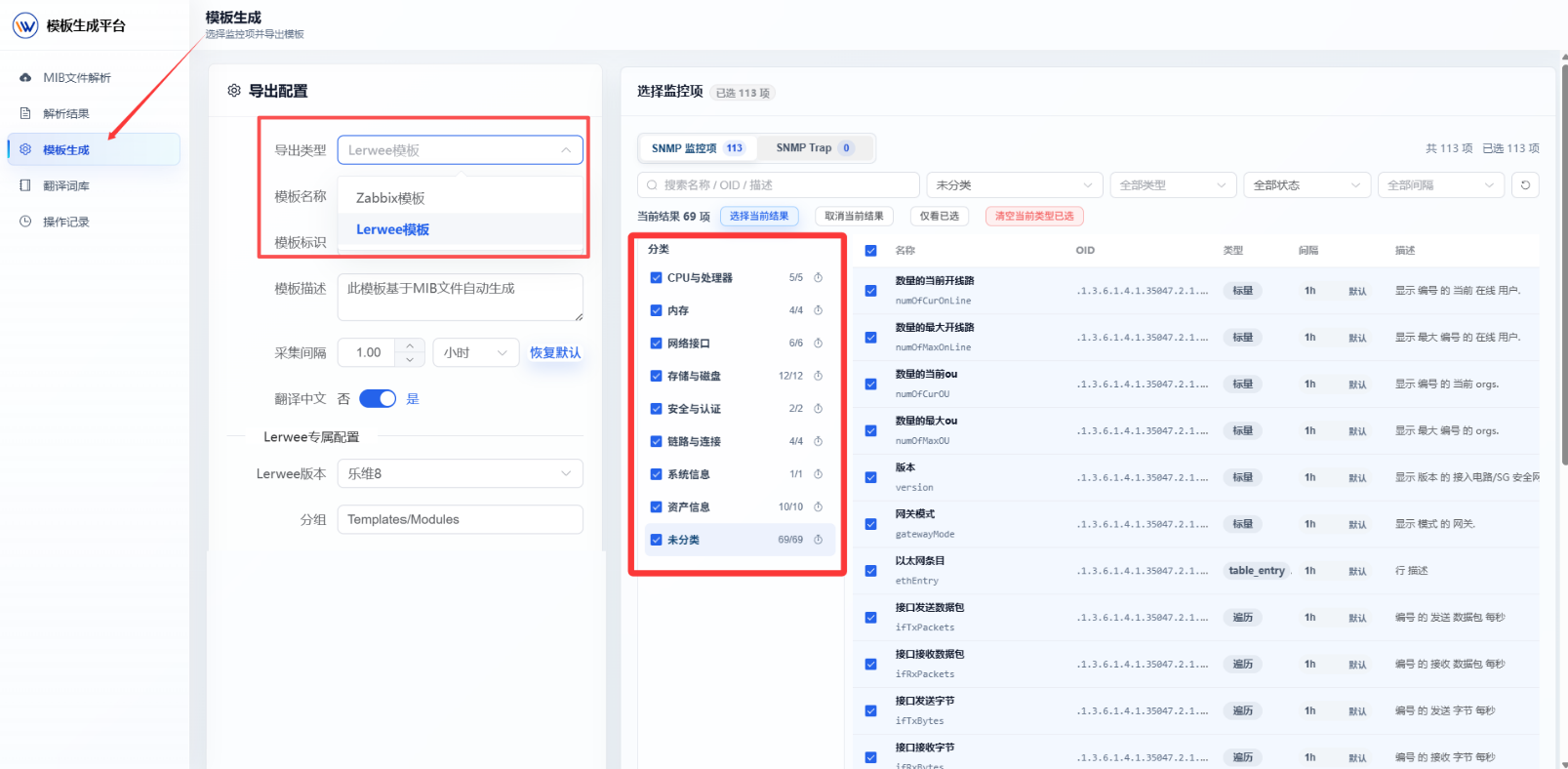Viewport: 1568px width, 769px height.
Task: Click the refresh icon next to 全部间隔
Action: 1525,184
